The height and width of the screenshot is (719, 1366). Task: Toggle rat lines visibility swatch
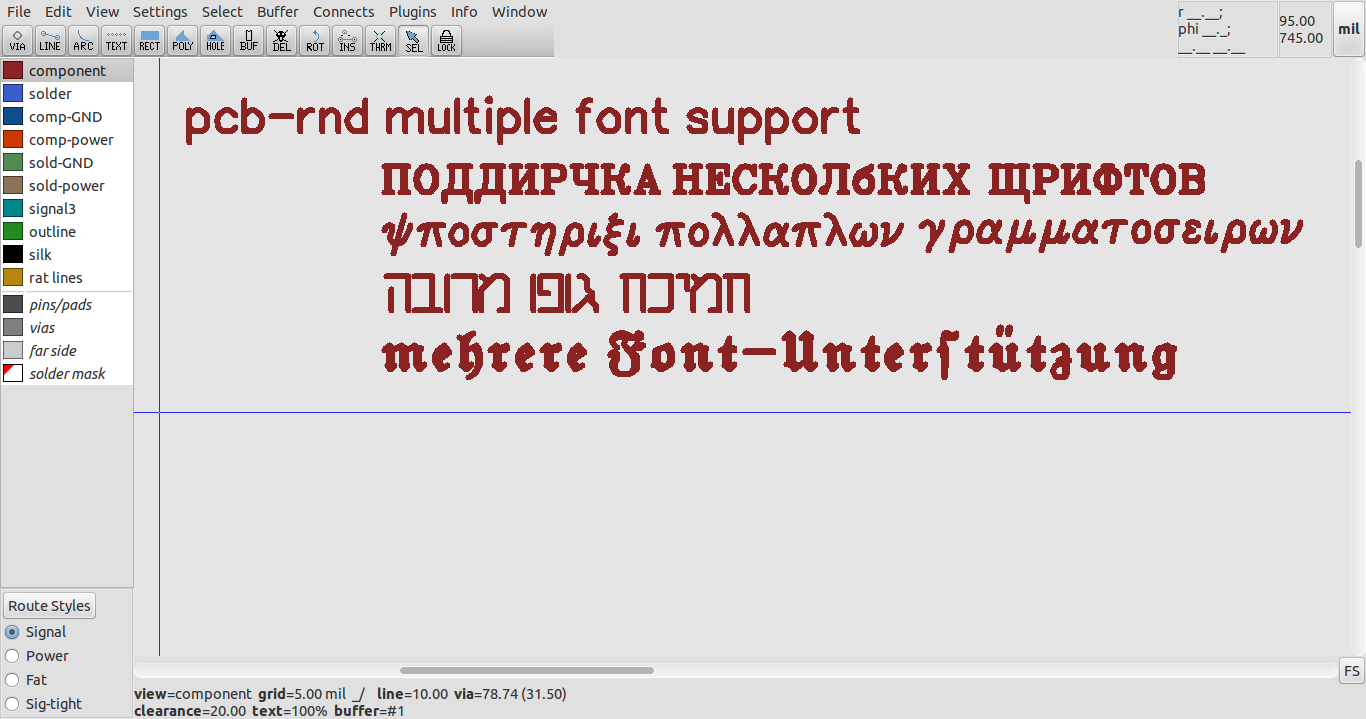pyautogui.click(x=13, y=278)
